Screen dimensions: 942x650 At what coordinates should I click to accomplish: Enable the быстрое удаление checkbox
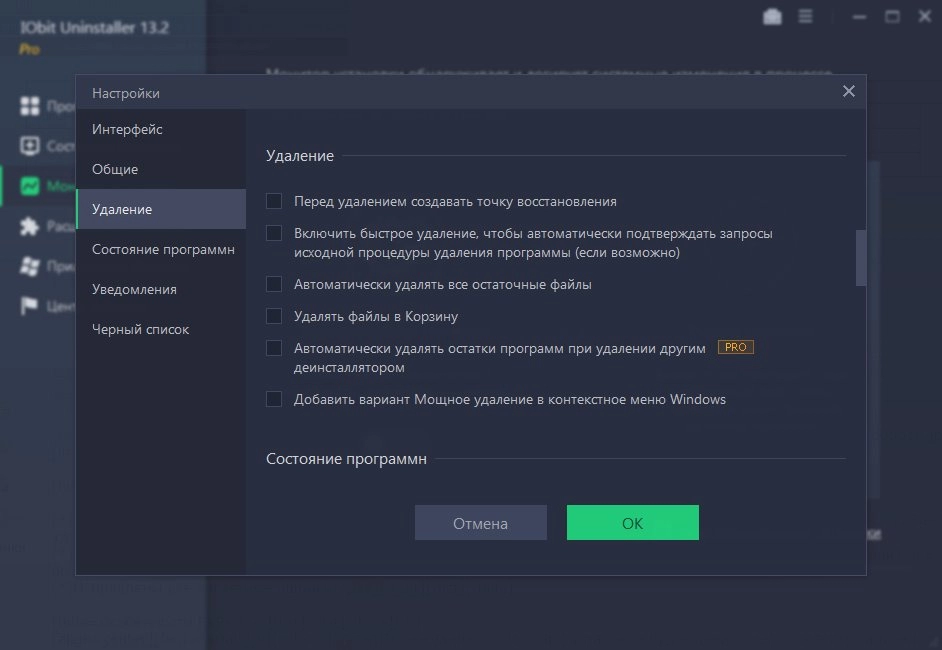(x=274, y=232)
